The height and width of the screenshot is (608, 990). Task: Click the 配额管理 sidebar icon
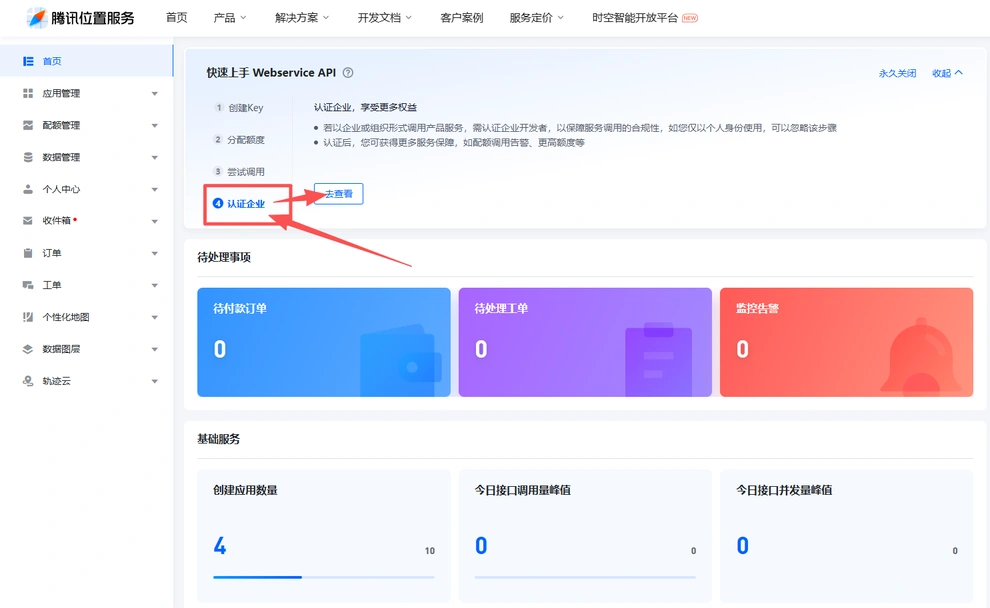tap(28, 125)
